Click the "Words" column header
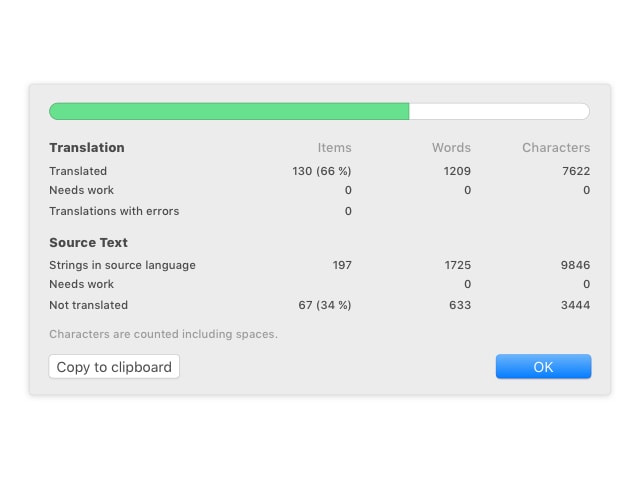This screenshot has height=478, width=640. pos(451,148)
